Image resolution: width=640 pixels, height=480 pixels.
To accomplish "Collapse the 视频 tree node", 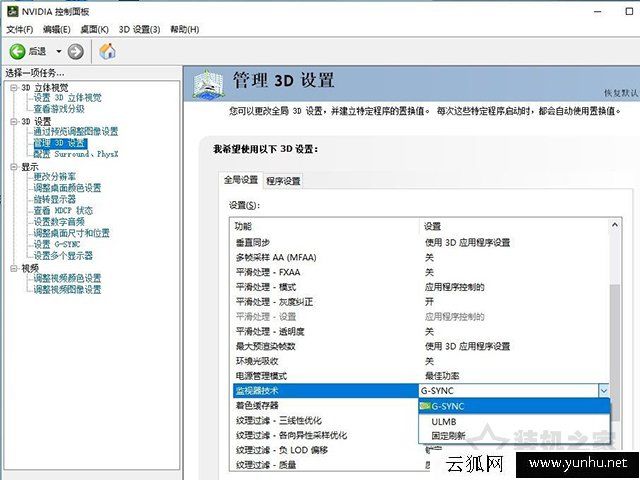I will pyautogui.click(x=14, y=268).
